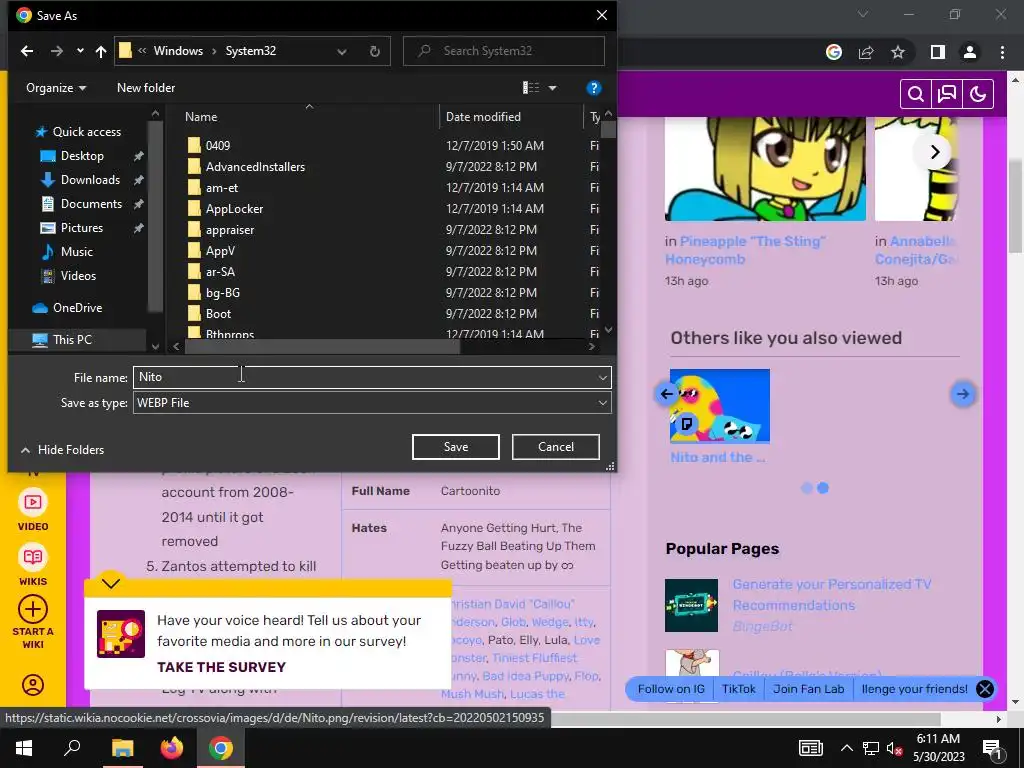The height and width of the screenshot is (768, 1024).
Task: Click Windows in the address breadcrumb
Action: pyautogui.click(x=178, y=51)
